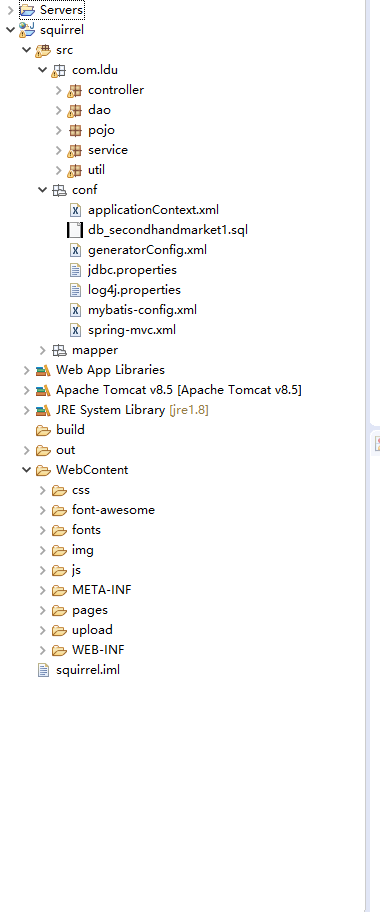The width and height of the screenshot is (380, 912).
Task: Click the src source folder icon
Action: pos(44,50)
